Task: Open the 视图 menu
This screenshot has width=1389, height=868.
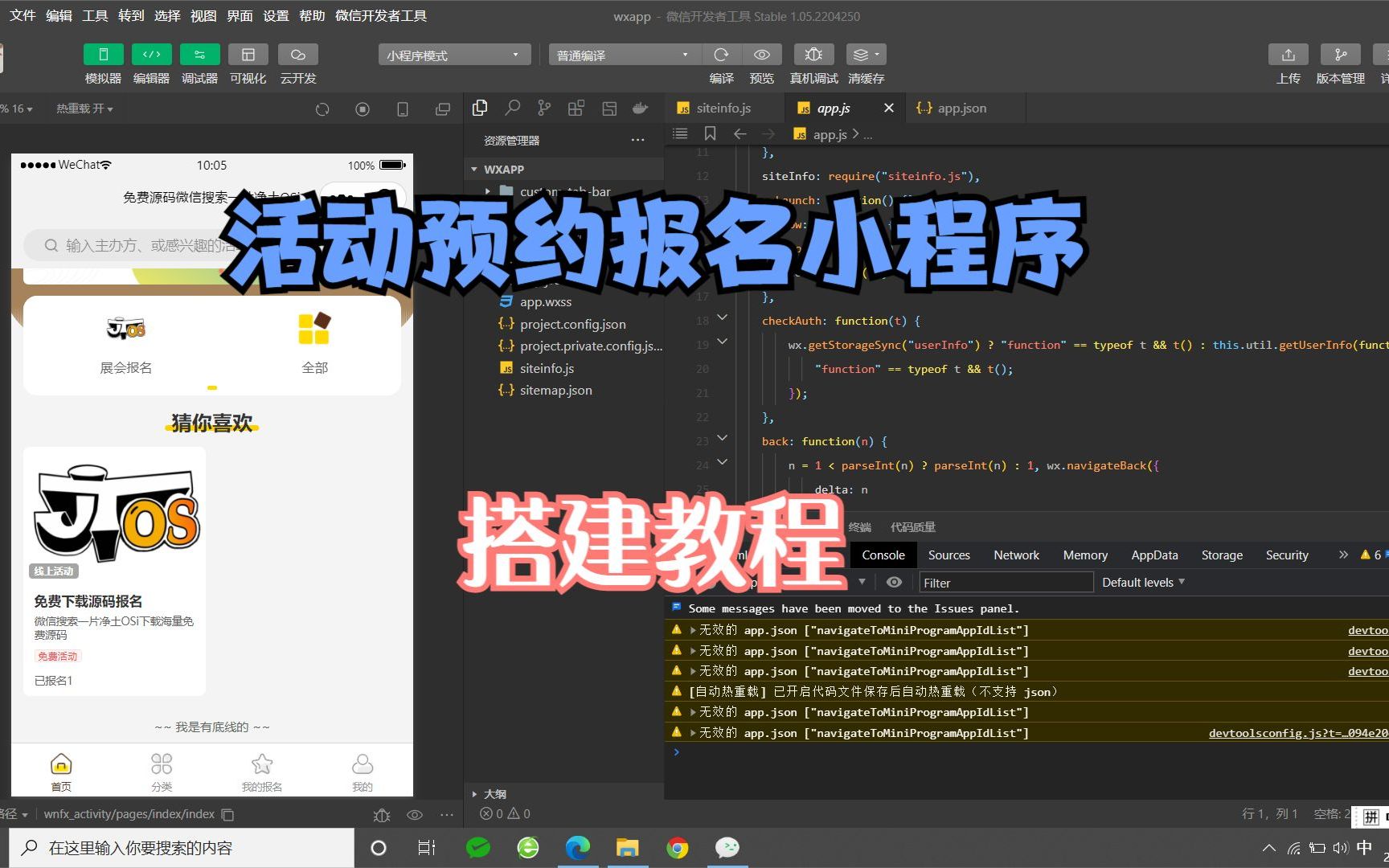Action: pos(203,15)
